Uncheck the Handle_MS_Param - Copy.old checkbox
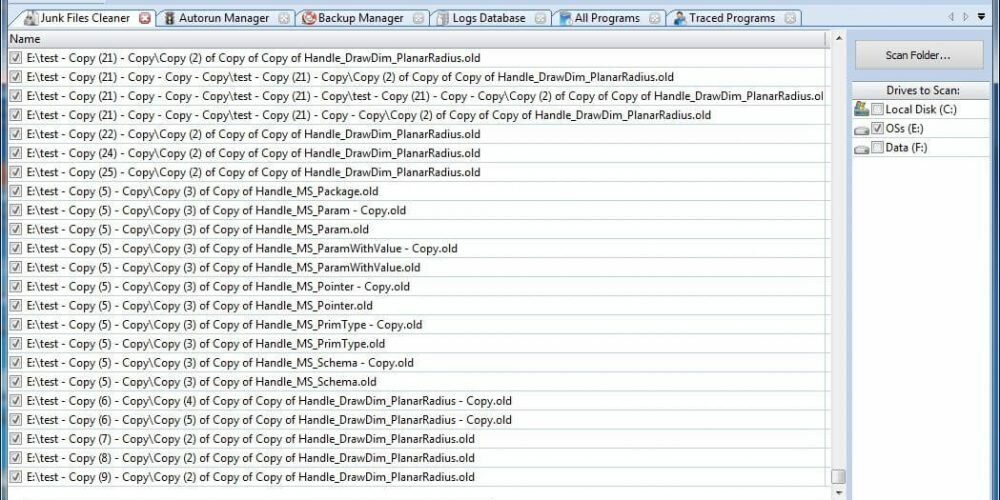The image size is (1000, 500). pyautogui.click(x=16, y=210)
